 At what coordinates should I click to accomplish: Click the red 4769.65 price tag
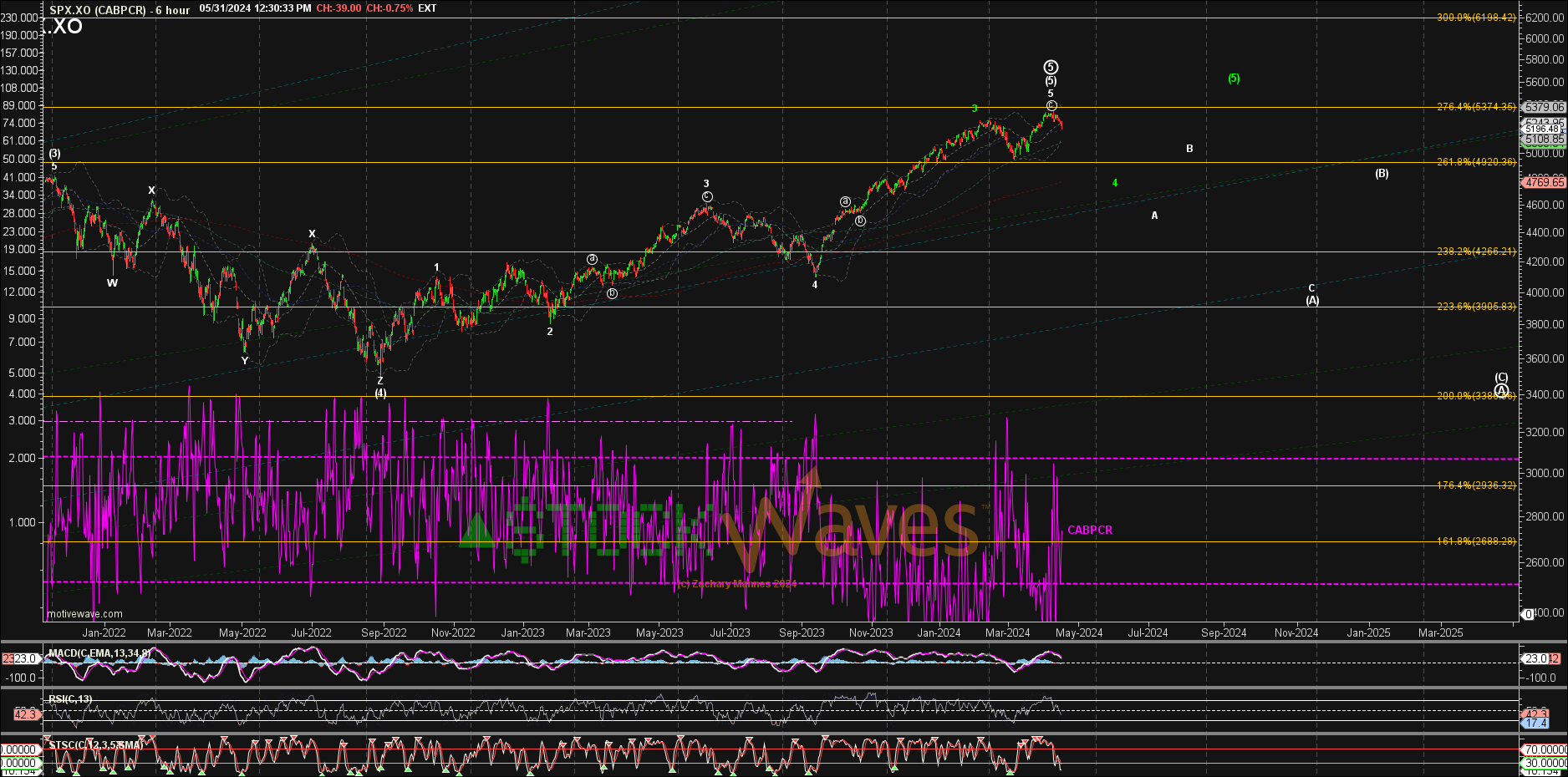[x=1543, y=182]
